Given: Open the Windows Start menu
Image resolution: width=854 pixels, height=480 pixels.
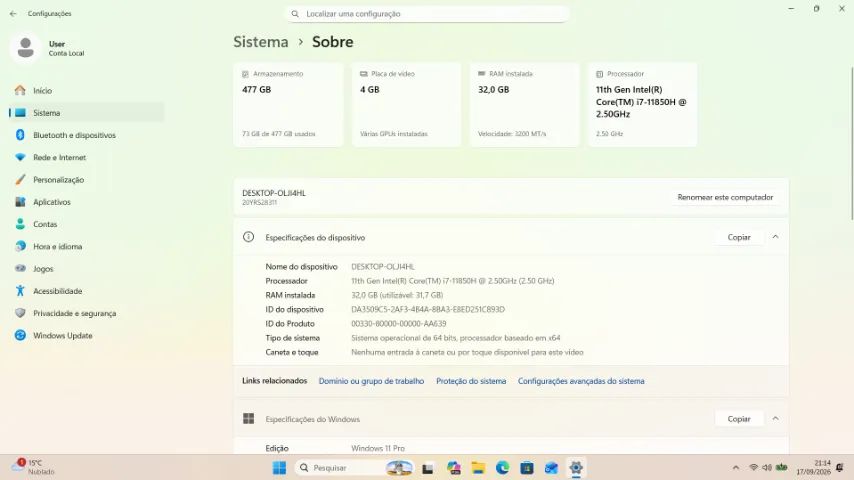Looking at the screenshot, I should point(279,467).
